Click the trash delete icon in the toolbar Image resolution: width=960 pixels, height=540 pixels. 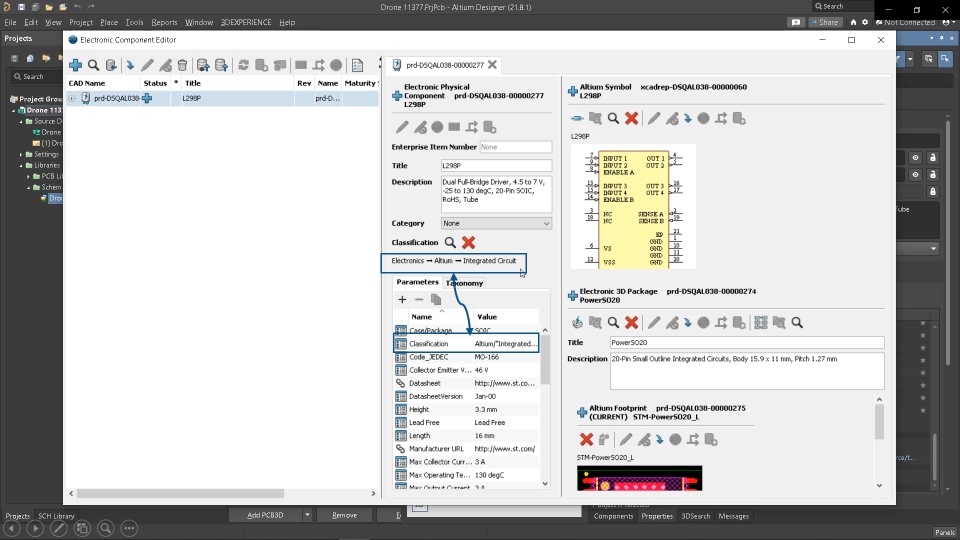pyautogui.click(x=182, y=65)
